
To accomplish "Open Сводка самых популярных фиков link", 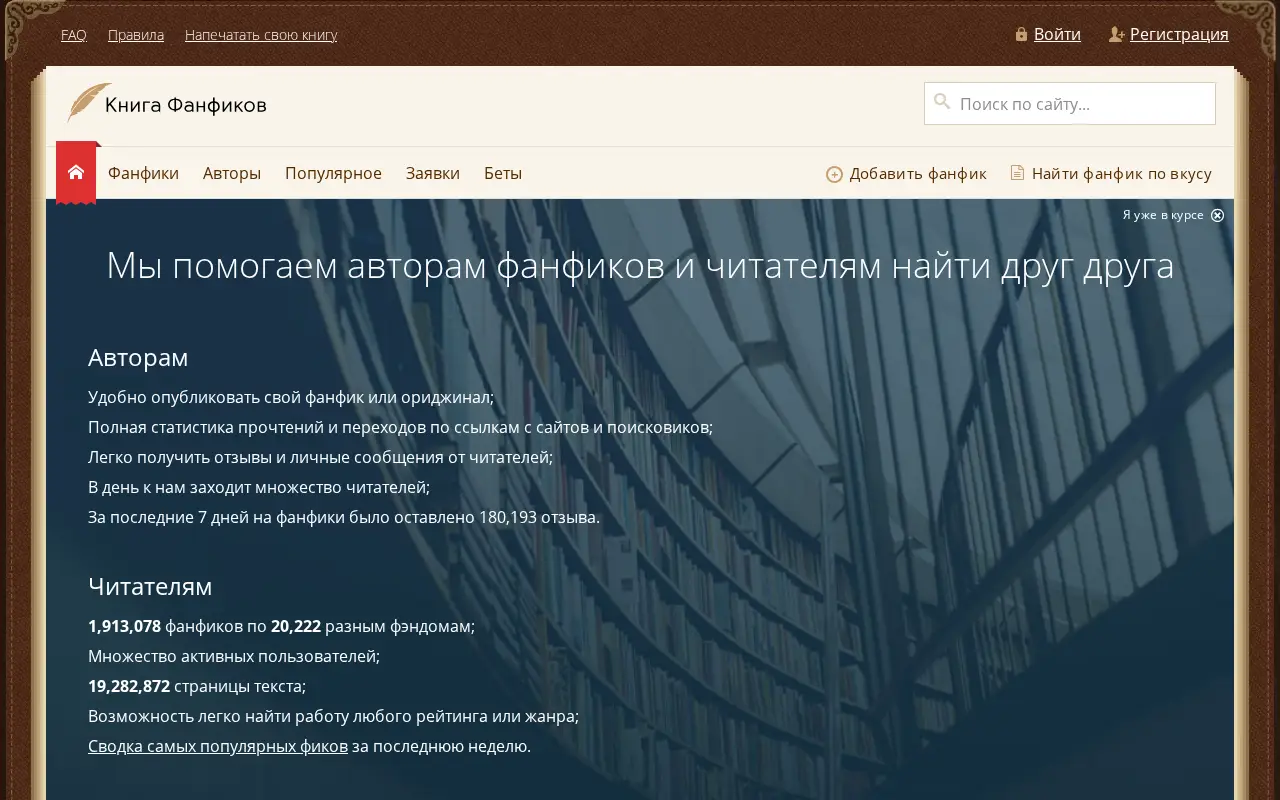I will pos(218,746).
